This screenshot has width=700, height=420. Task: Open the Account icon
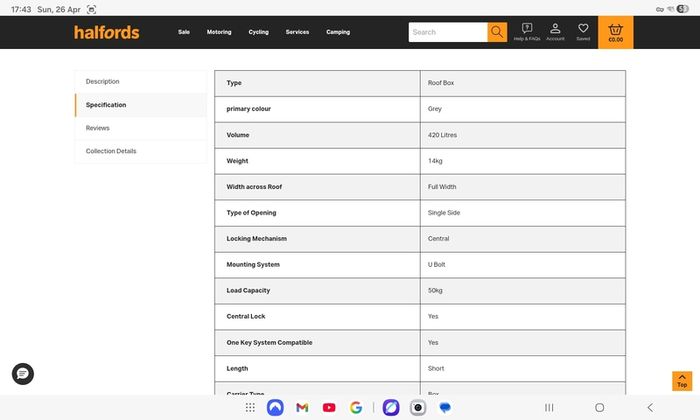point(555,32)
